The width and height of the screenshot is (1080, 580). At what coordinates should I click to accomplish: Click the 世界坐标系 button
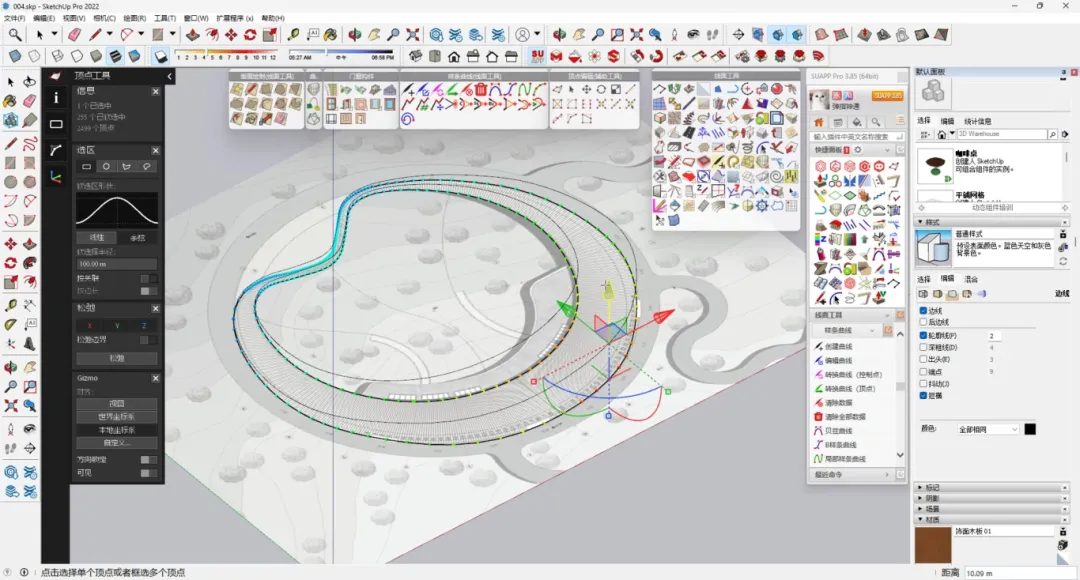116,417
